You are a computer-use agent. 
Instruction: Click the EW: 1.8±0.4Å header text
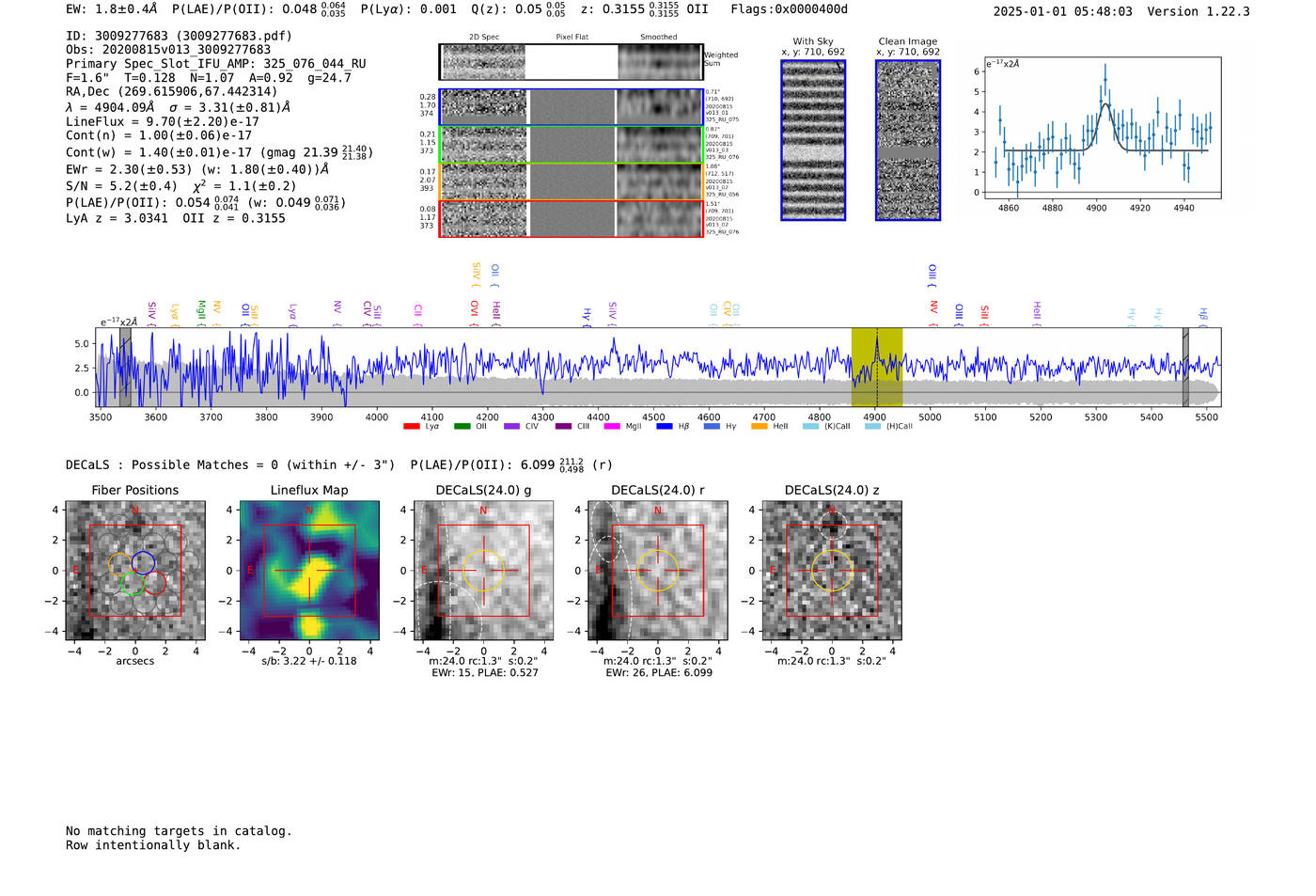coord(112,9)
